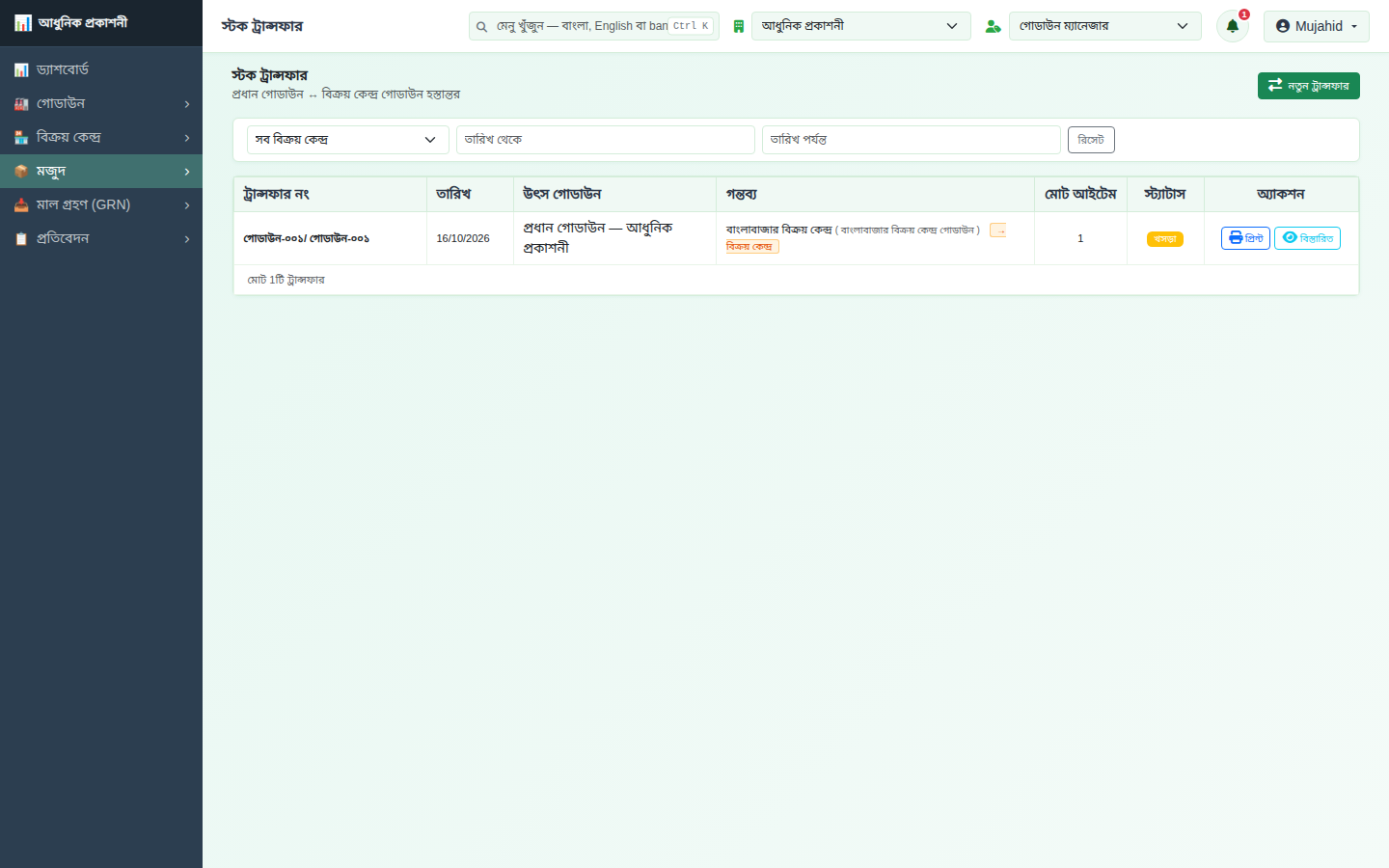This screenshot has width=1389, height=868.
Task: Open the আধুনিক প্রকাশনী company dropdown
Action: click(x=861, y=26)
